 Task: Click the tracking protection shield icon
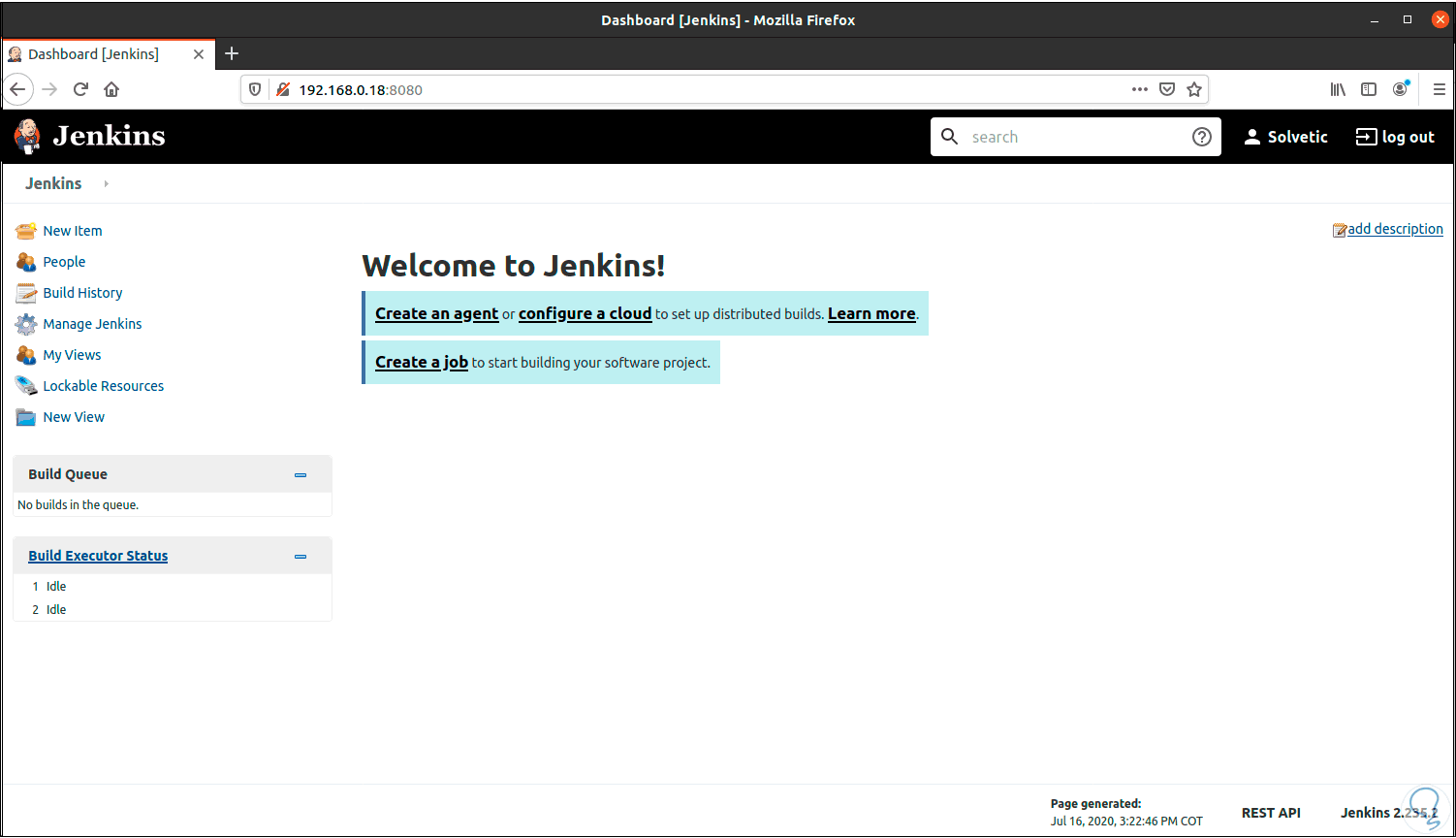pyautogui.click(x=256, y=89)
